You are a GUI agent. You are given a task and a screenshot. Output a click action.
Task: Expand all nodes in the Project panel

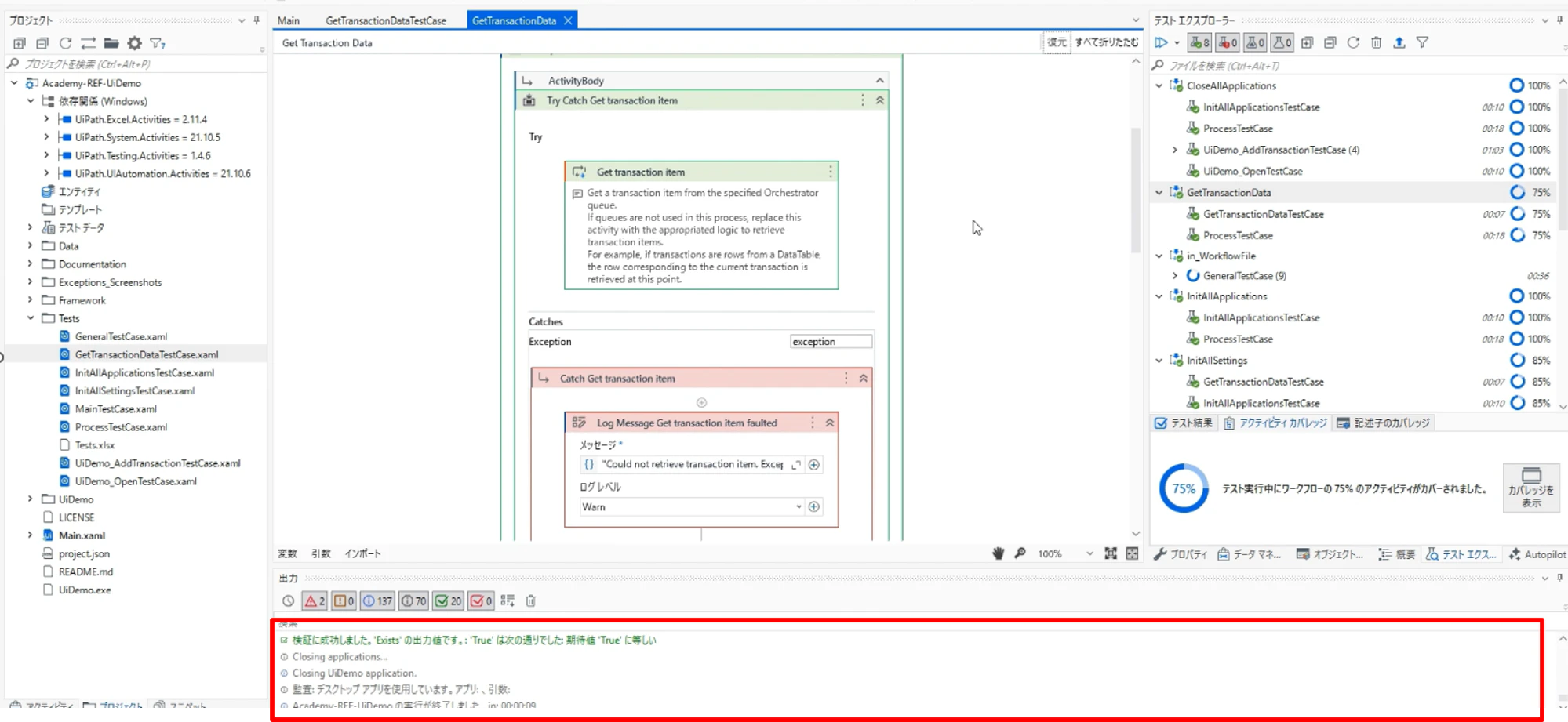click(x=20, y=43)
